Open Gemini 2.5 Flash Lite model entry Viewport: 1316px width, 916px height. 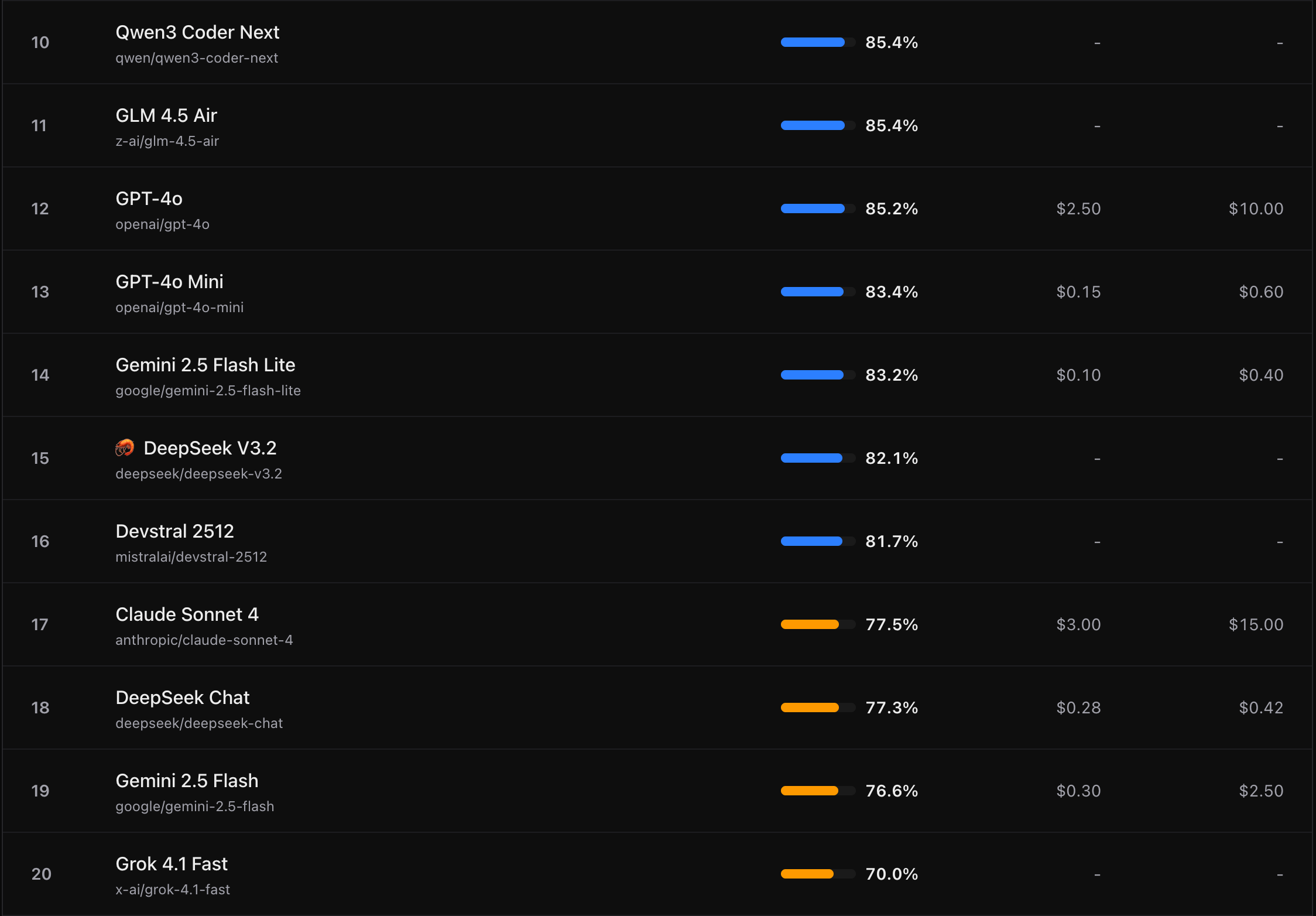(205, 365)
